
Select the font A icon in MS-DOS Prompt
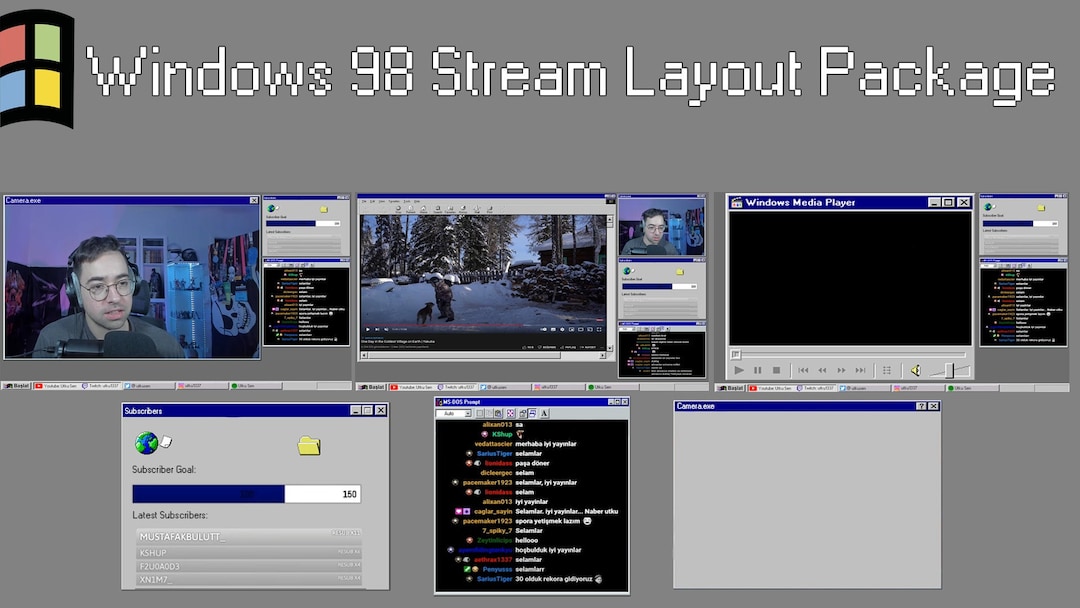pyautogui.click(x=544, y=413)
